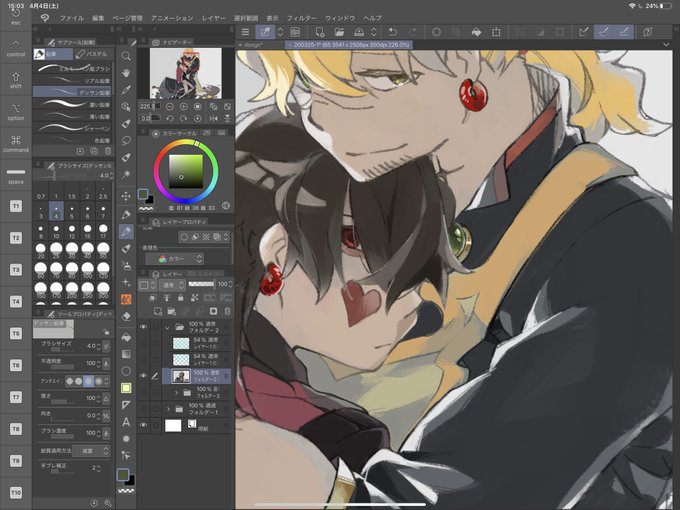Collapse the フォルダー2 folder
Viewport: 680px width, 510px height.
167,327
